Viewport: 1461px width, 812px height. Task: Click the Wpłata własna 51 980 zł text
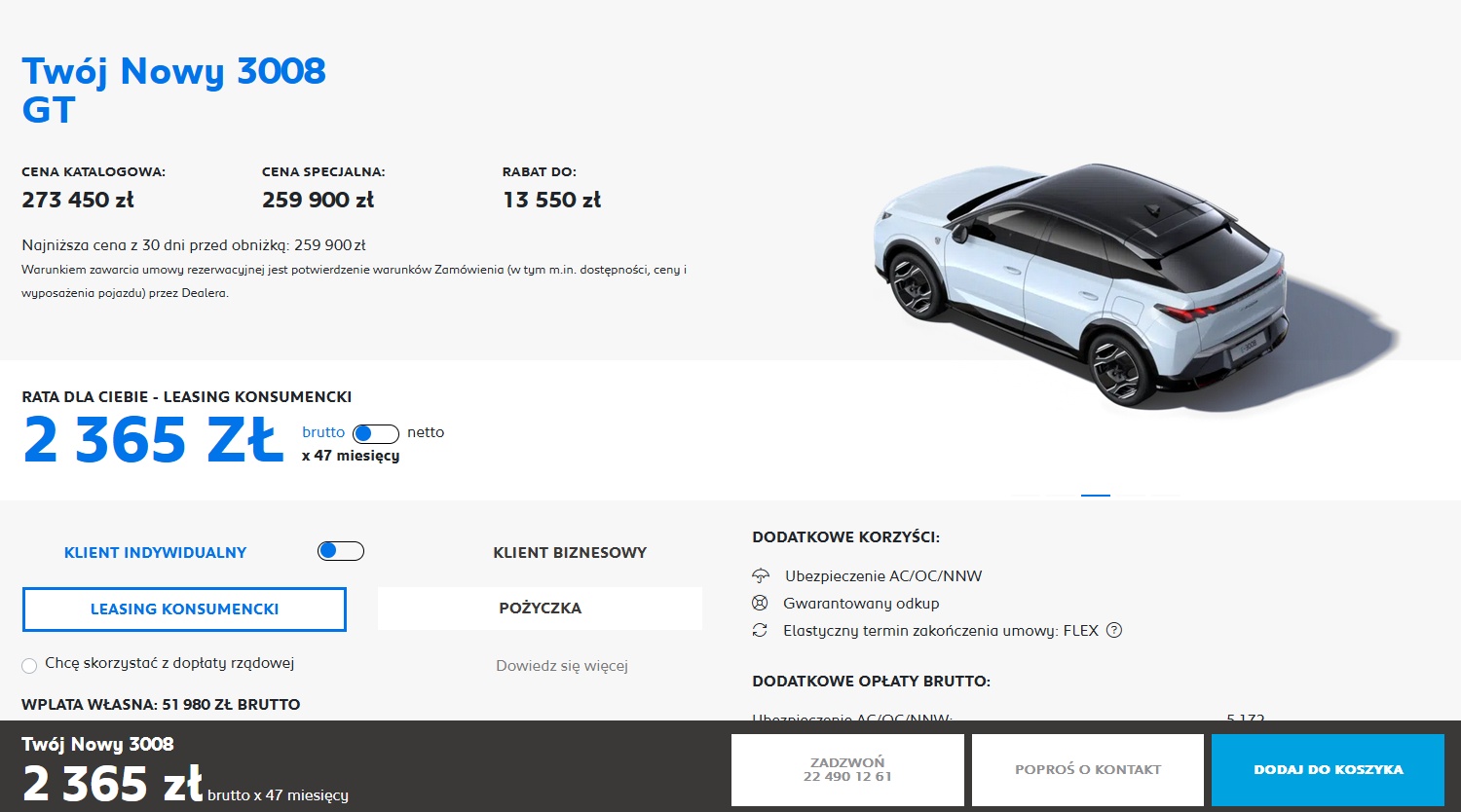point(161,704)
